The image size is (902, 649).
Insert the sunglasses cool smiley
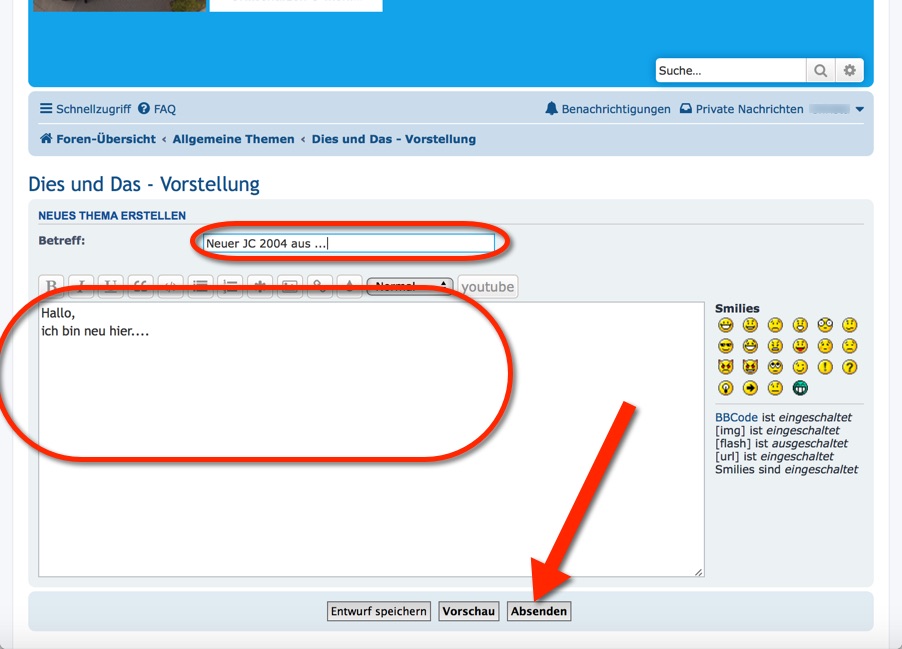(725, 346)
